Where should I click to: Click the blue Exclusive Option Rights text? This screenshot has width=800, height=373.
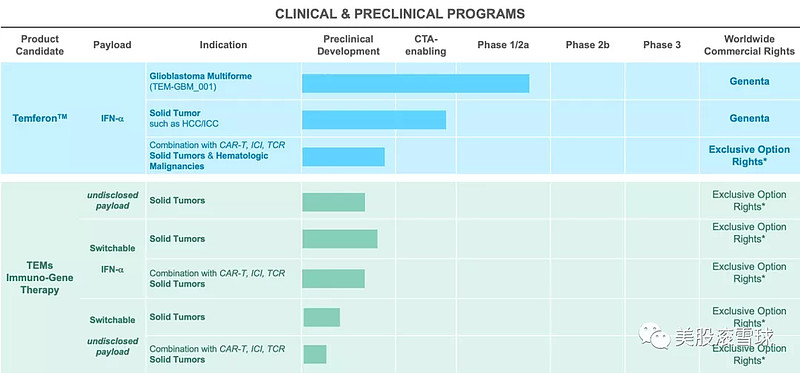(749, 156)
